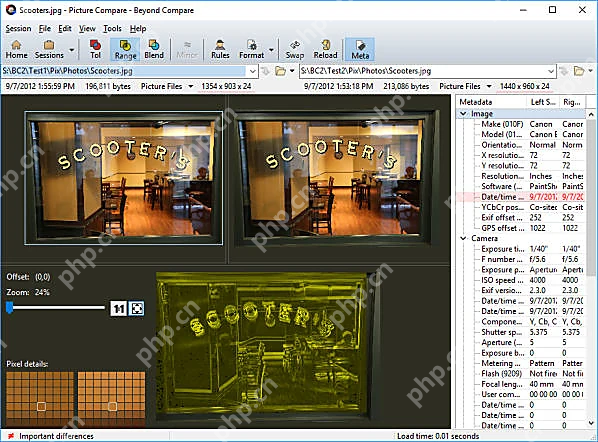
Task: Toggle the Blend view mode
Action: (154, 50)
